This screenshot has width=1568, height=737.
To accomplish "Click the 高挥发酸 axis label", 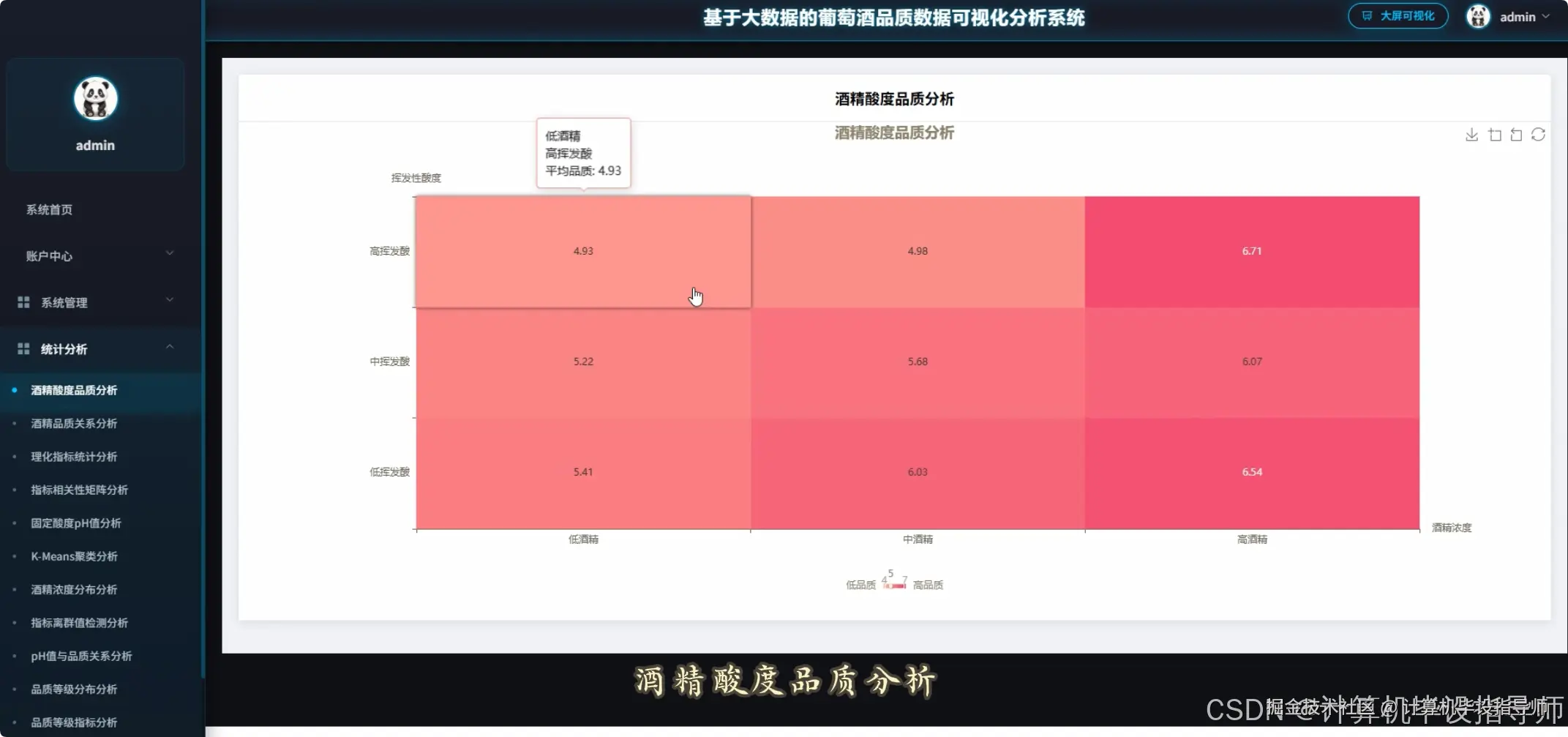I will click(x=389, y=251).
